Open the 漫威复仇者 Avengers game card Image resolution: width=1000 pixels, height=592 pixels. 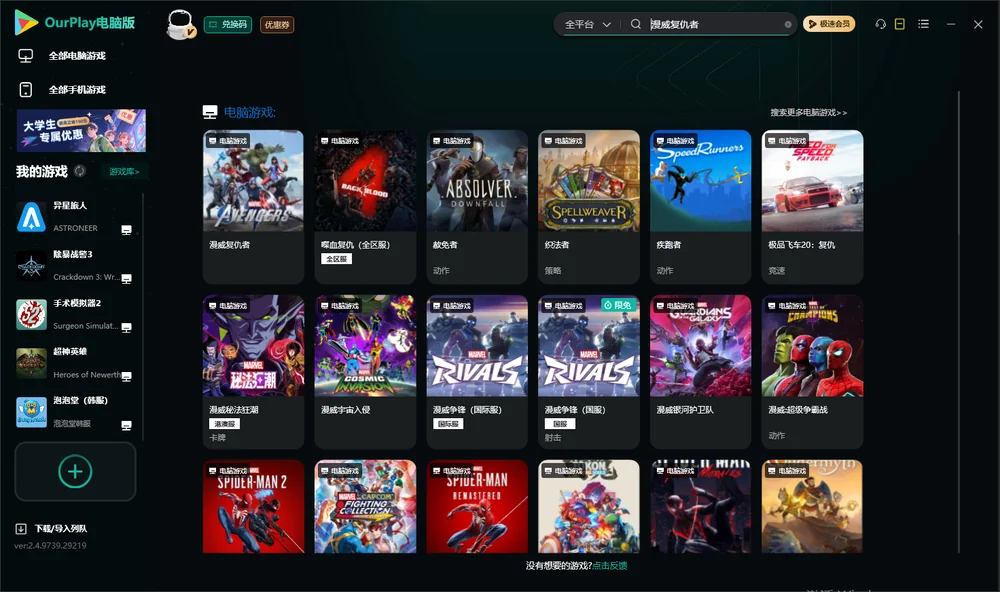pos(253,207)
